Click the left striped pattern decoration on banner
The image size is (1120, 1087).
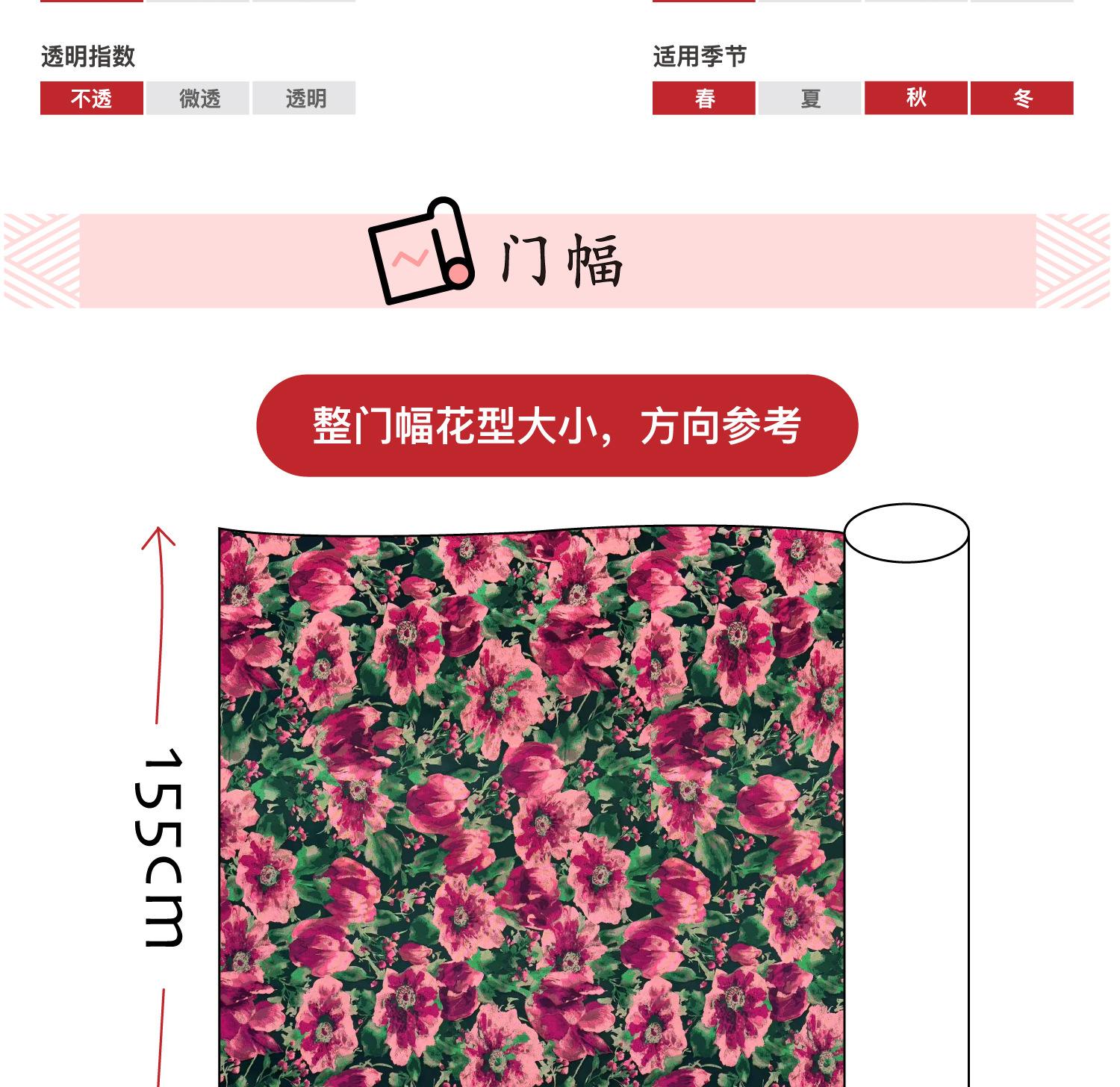[x=42, y=261]
